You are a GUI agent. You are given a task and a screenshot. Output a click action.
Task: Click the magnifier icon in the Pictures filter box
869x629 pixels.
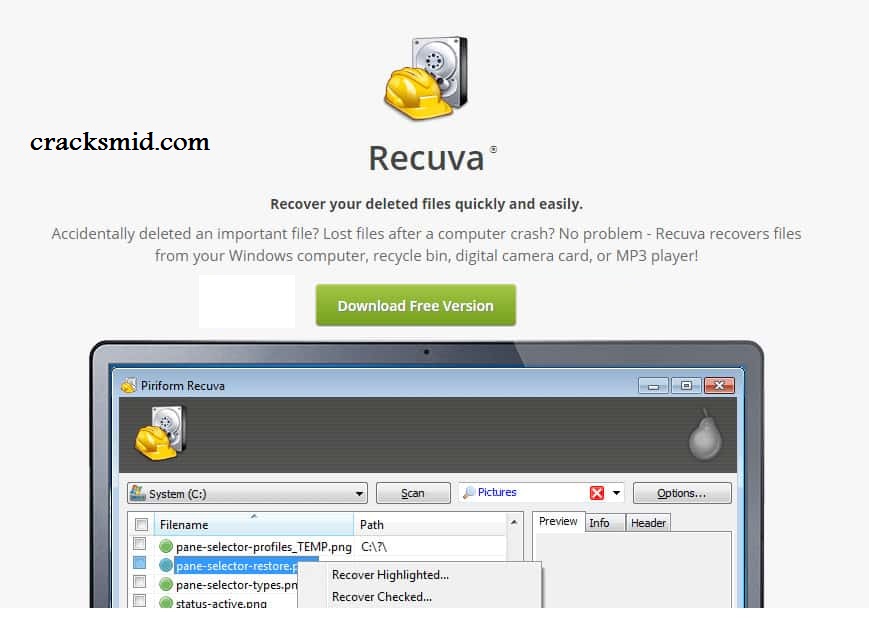[469, 492]
